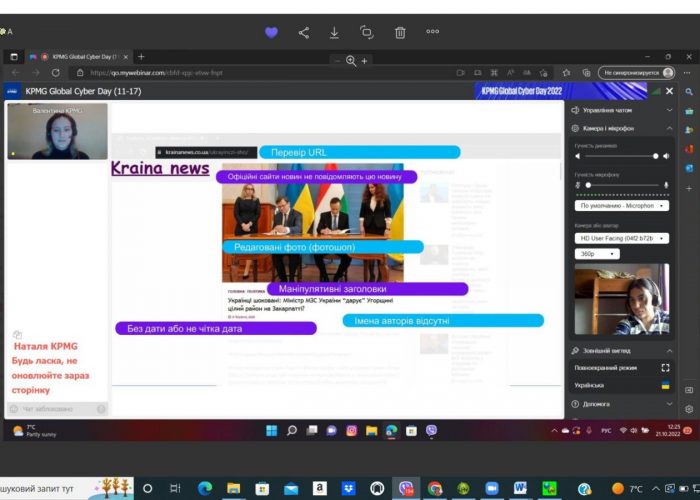Image resolution: width=700 pixels, height=500 pixels.
Task: Open the Mail app on the bottom taskbar
Action: tap(291, 488)
